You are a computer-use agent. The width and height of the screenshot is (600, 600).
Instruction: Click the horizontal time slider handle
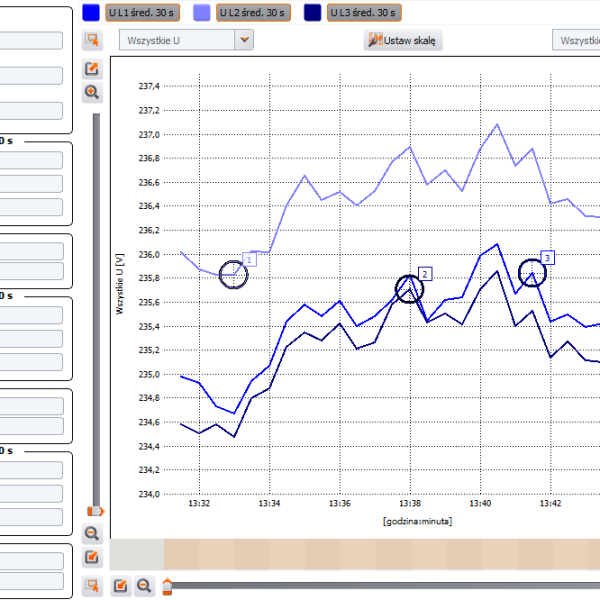tap(167, 585)
